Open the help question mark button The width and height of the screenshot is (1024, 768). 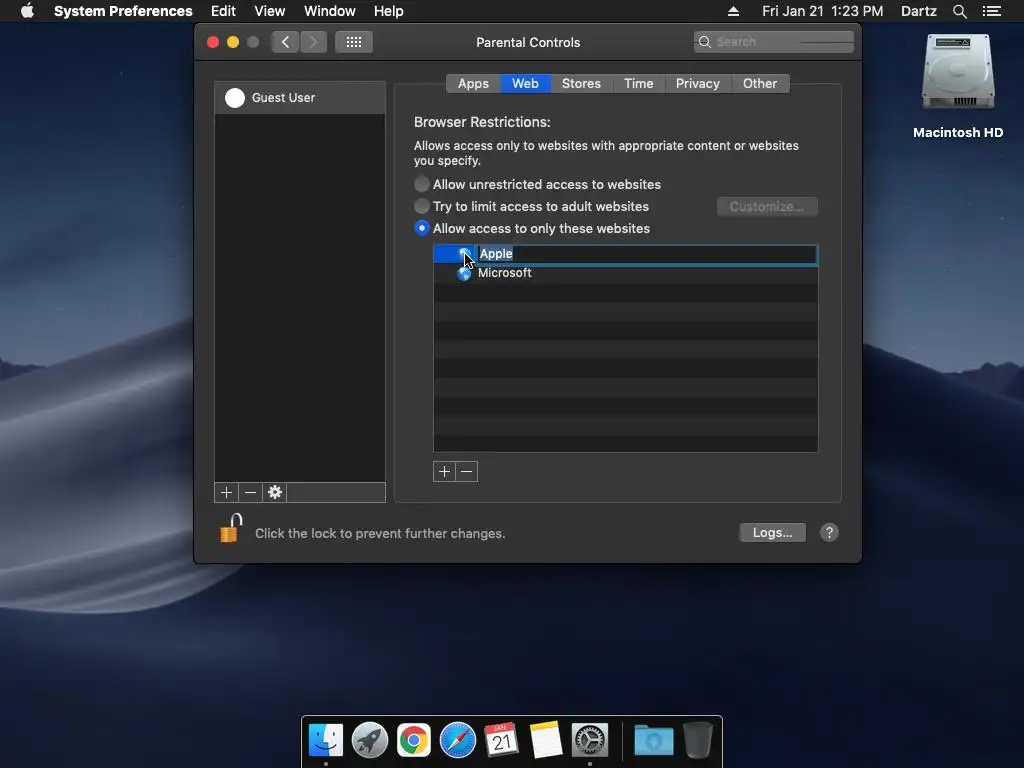[x=829, y=532]
